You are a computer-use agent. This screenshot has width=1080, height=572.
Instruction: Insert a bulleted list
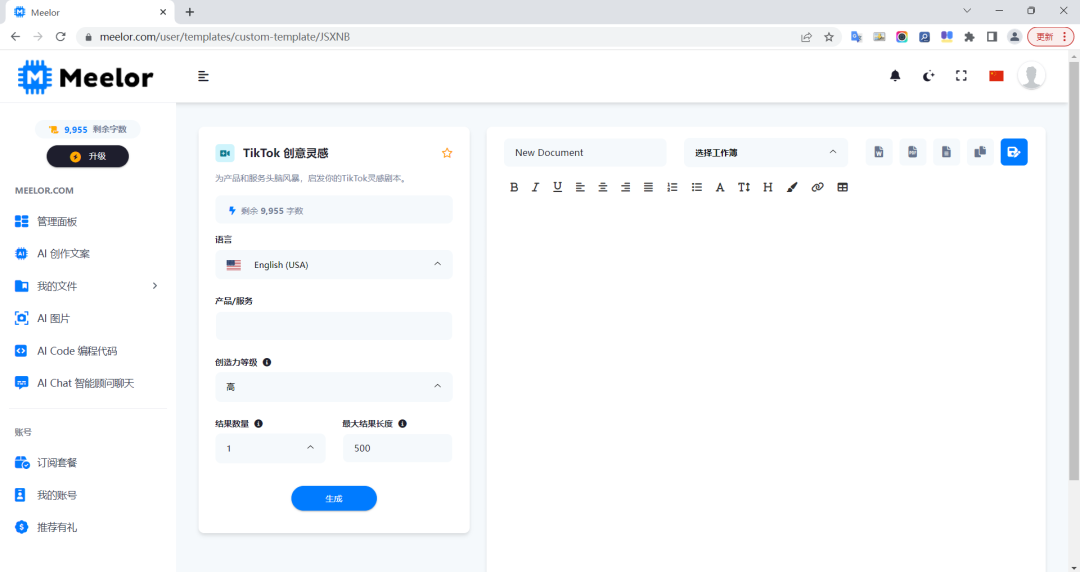coord(696,187)
